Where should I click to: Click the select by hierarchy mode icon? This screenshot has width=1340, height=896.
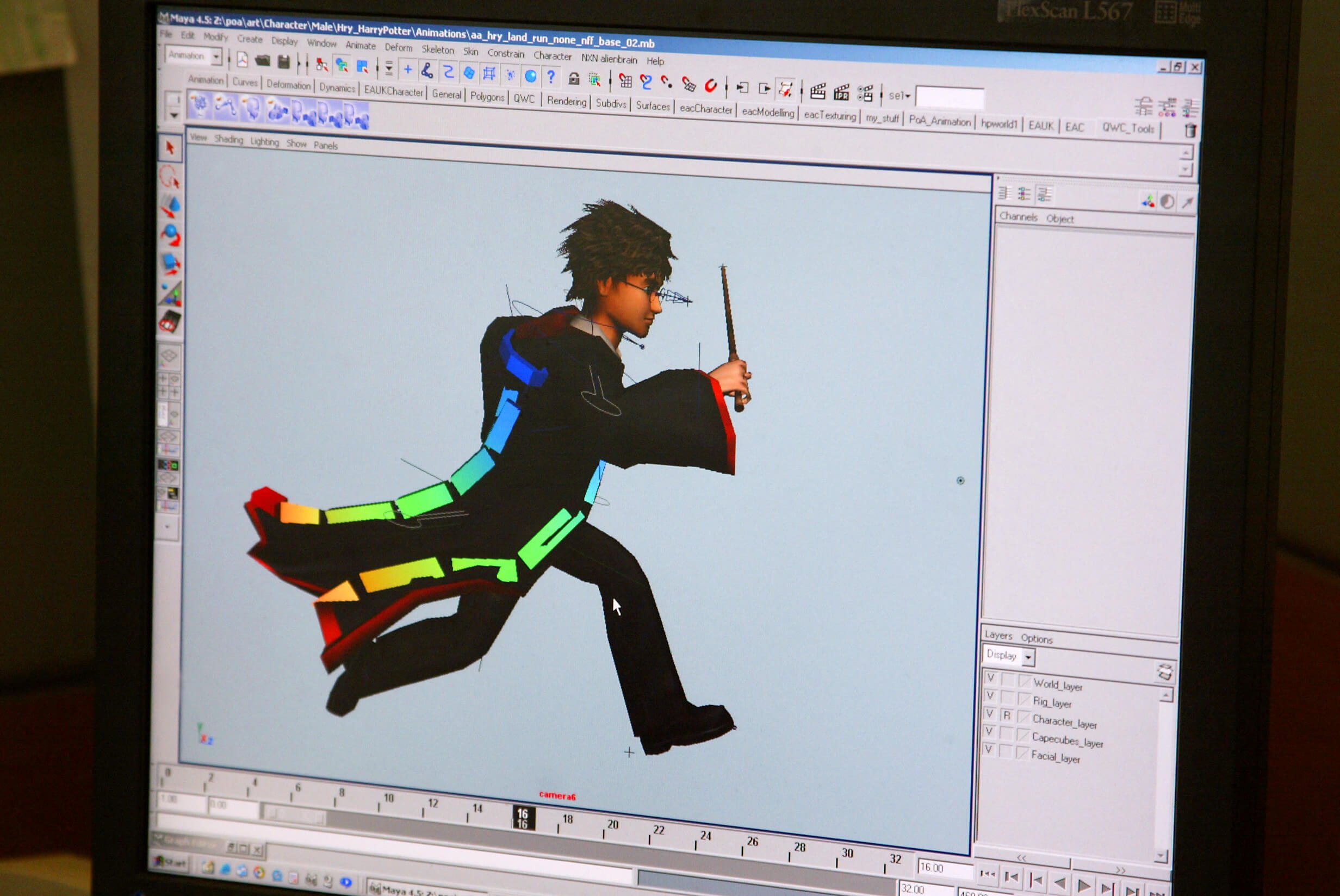[322, 65]
